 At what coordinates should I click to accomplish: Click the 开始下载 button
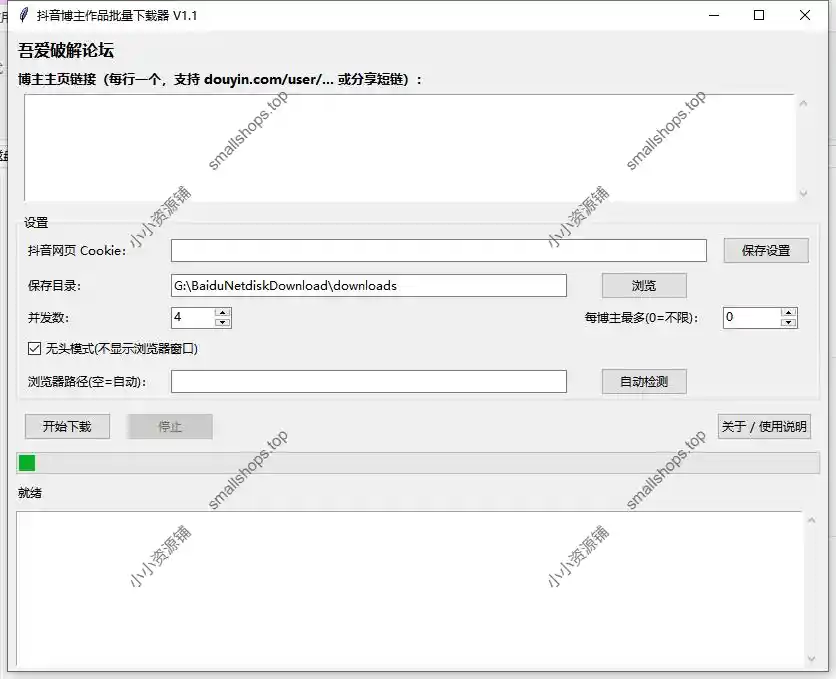[x=67, y=426]
